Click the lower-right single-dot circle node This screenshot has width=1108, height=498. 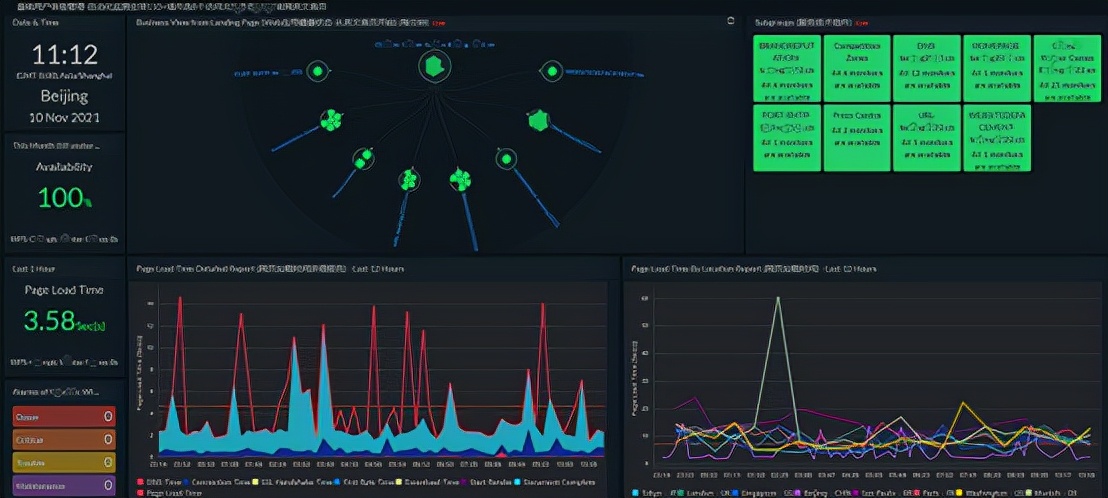506,159
